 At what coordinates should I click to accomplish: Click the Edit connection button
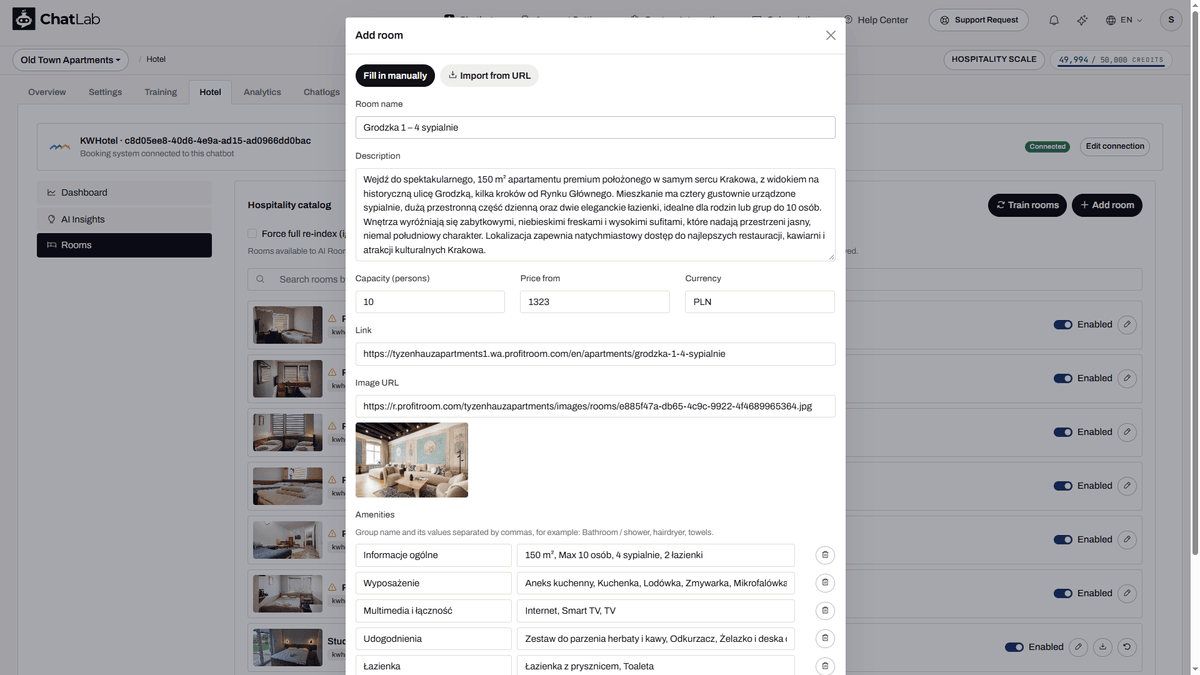(x=1115, y=146)
